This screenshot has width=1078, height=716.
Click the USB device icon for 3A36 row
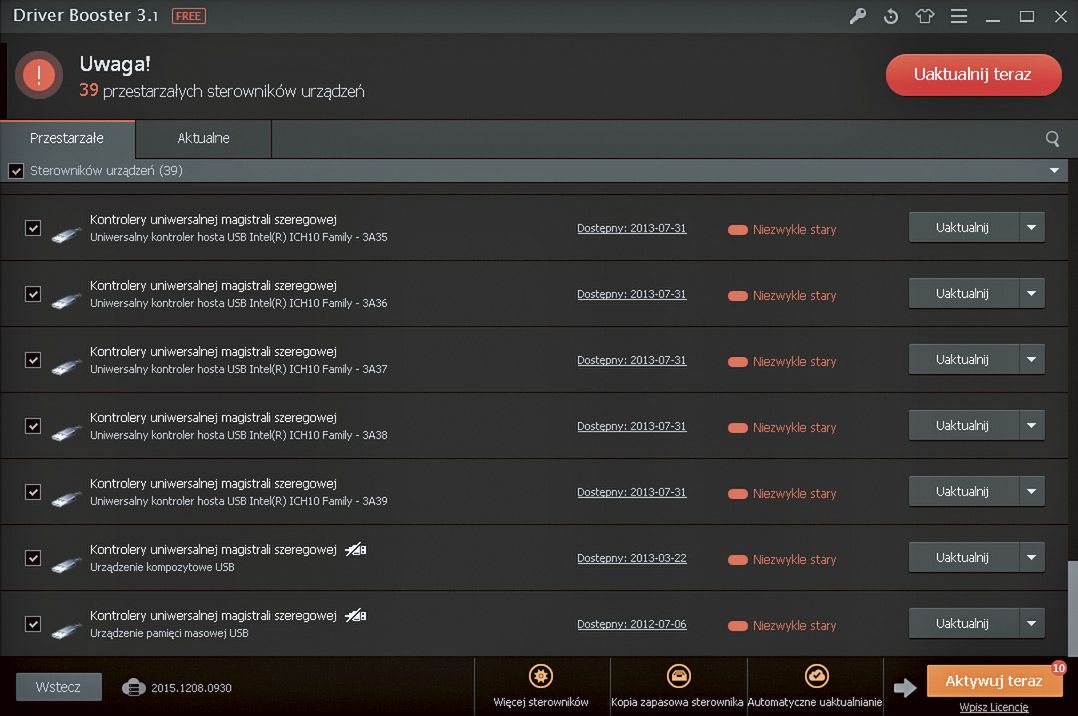[x=66, y=300]
